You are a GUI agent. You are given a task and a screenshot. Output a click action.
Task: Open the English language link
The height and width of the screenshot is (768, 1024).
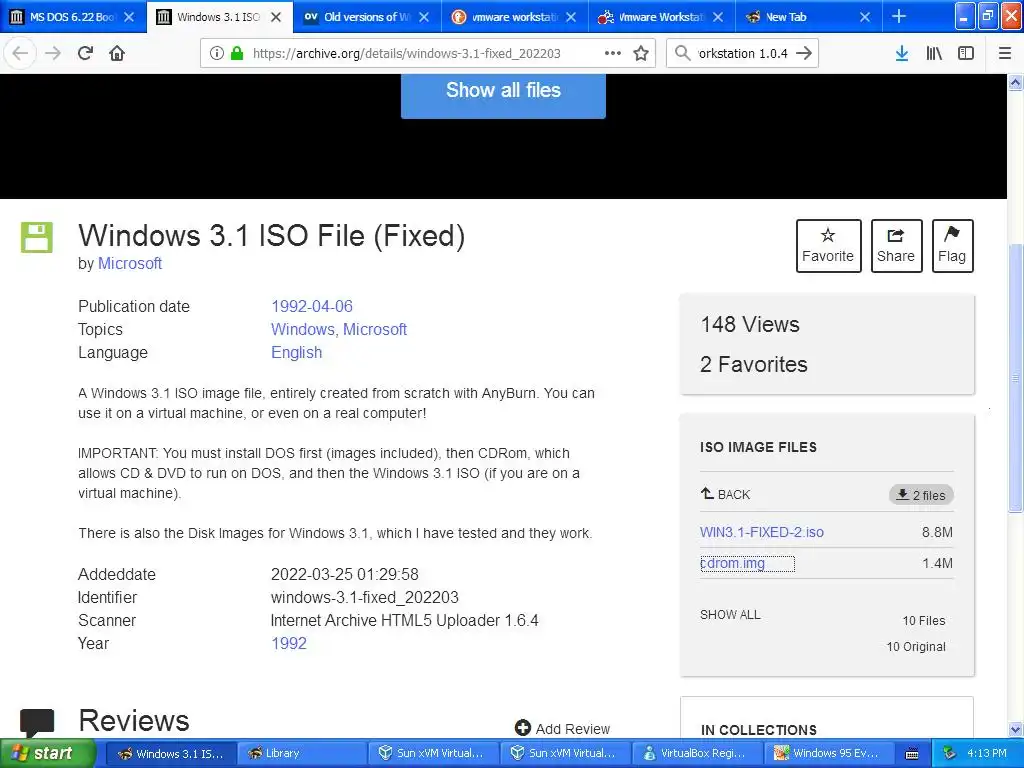296,353
